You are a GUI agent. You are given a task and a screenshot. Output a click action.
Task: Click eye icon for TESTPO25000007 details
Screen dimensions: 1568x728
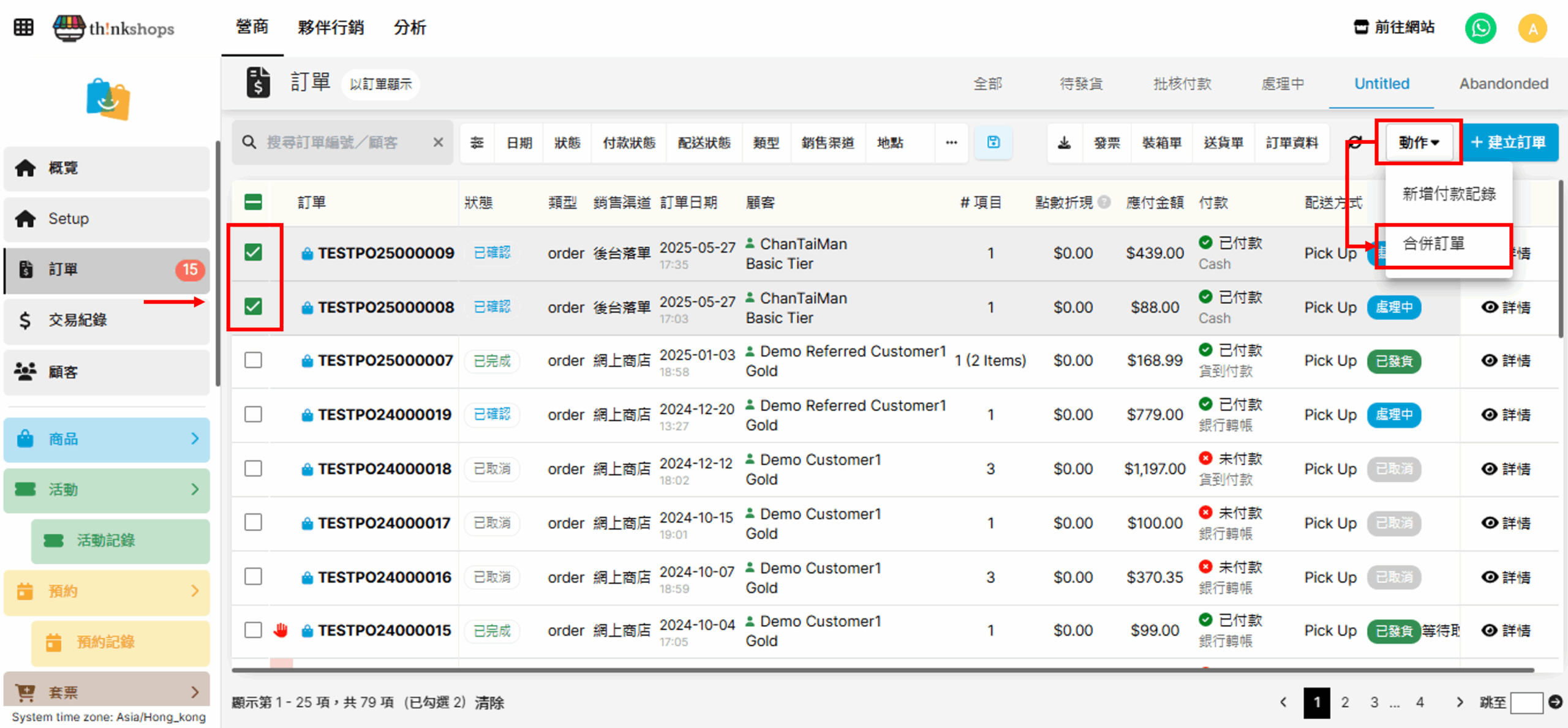point(1489,361)
